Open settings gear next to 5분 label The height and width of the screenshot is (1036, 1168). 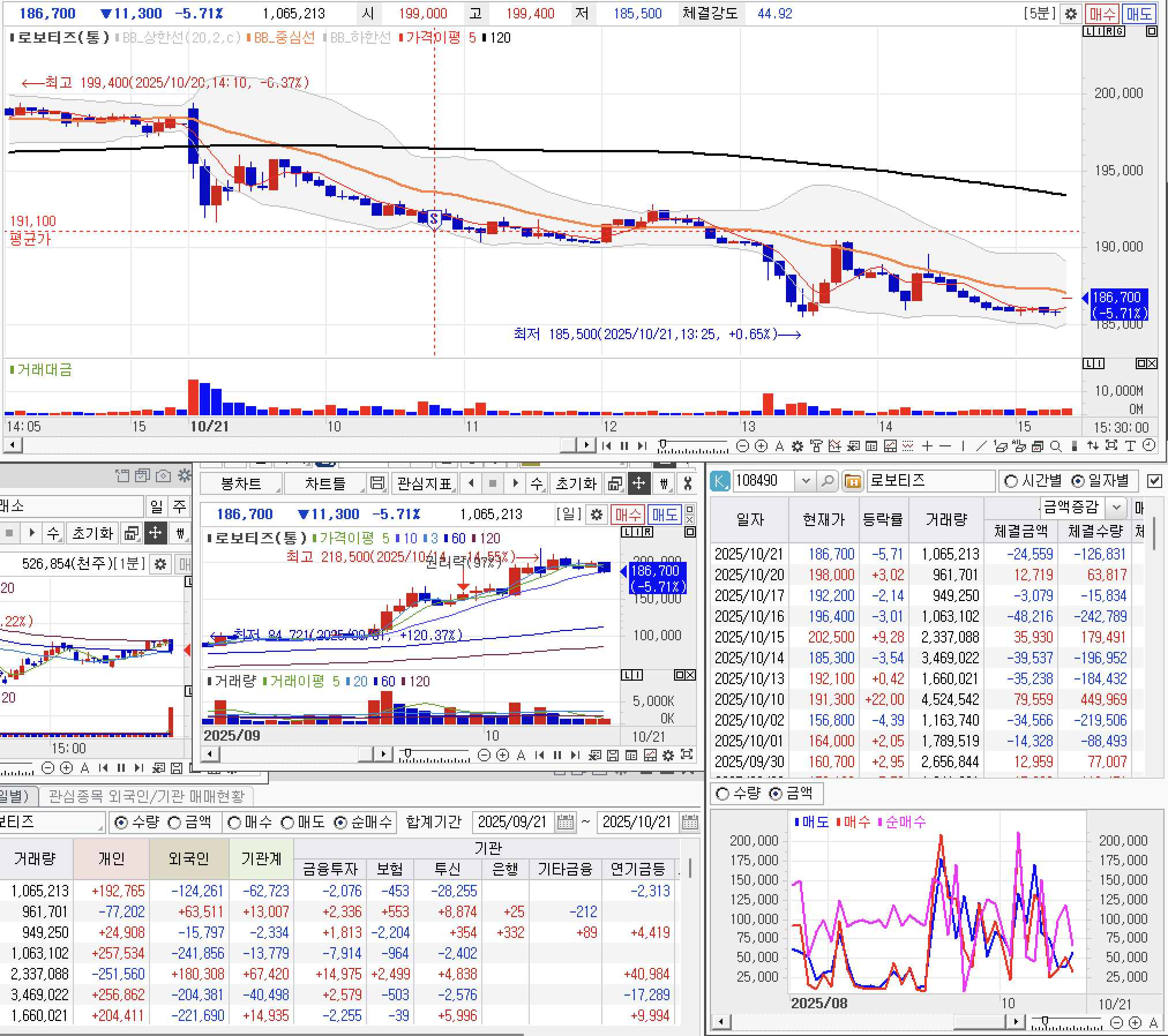(1071, 14)
